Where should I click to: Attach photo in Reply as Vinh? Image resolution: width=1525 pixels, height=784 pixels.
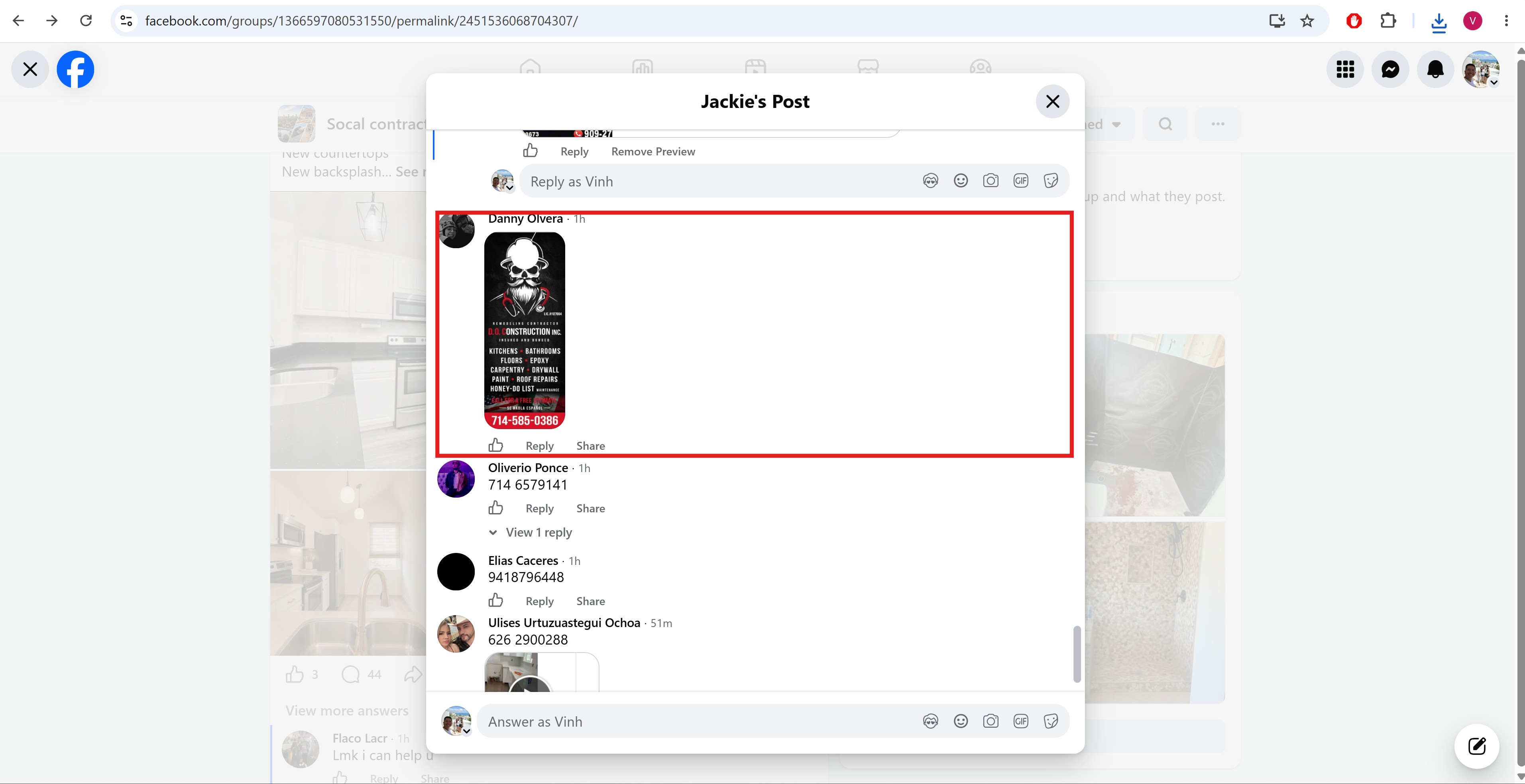(990, 180)
